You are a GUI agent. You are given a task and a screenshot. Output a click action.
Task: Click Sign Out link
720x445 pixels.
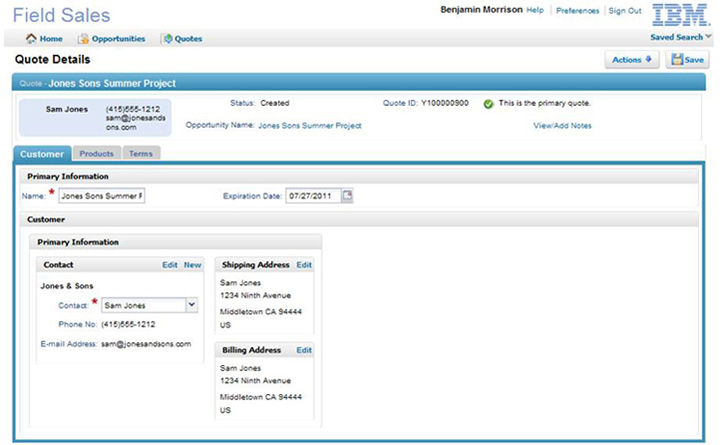pos(625,10)
